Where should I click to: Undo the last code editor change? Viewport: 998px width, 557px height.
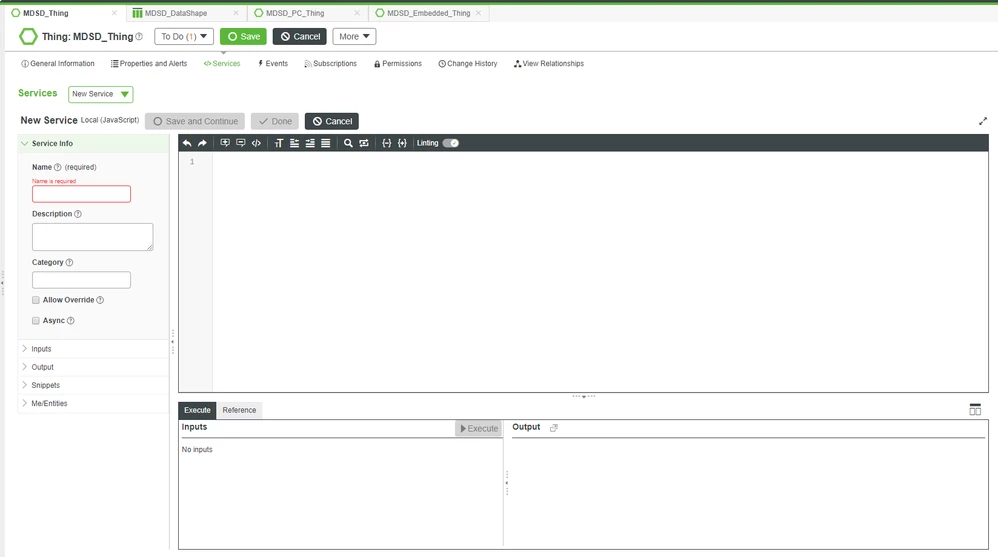pos(186,143)
